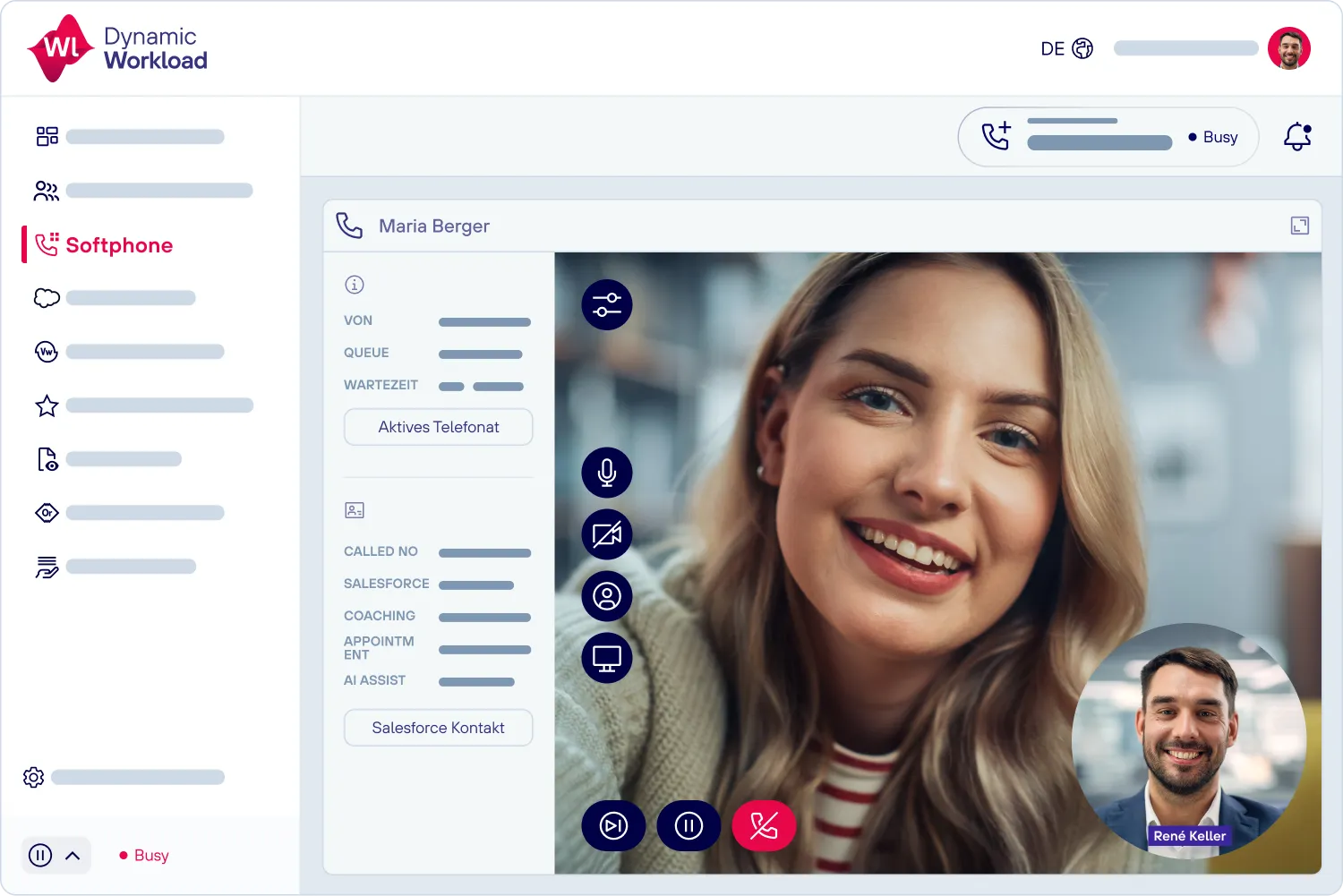Click the VON label
Image resolution: width=1343 pixels, height=896 pixels.
[x=358, y=320]
